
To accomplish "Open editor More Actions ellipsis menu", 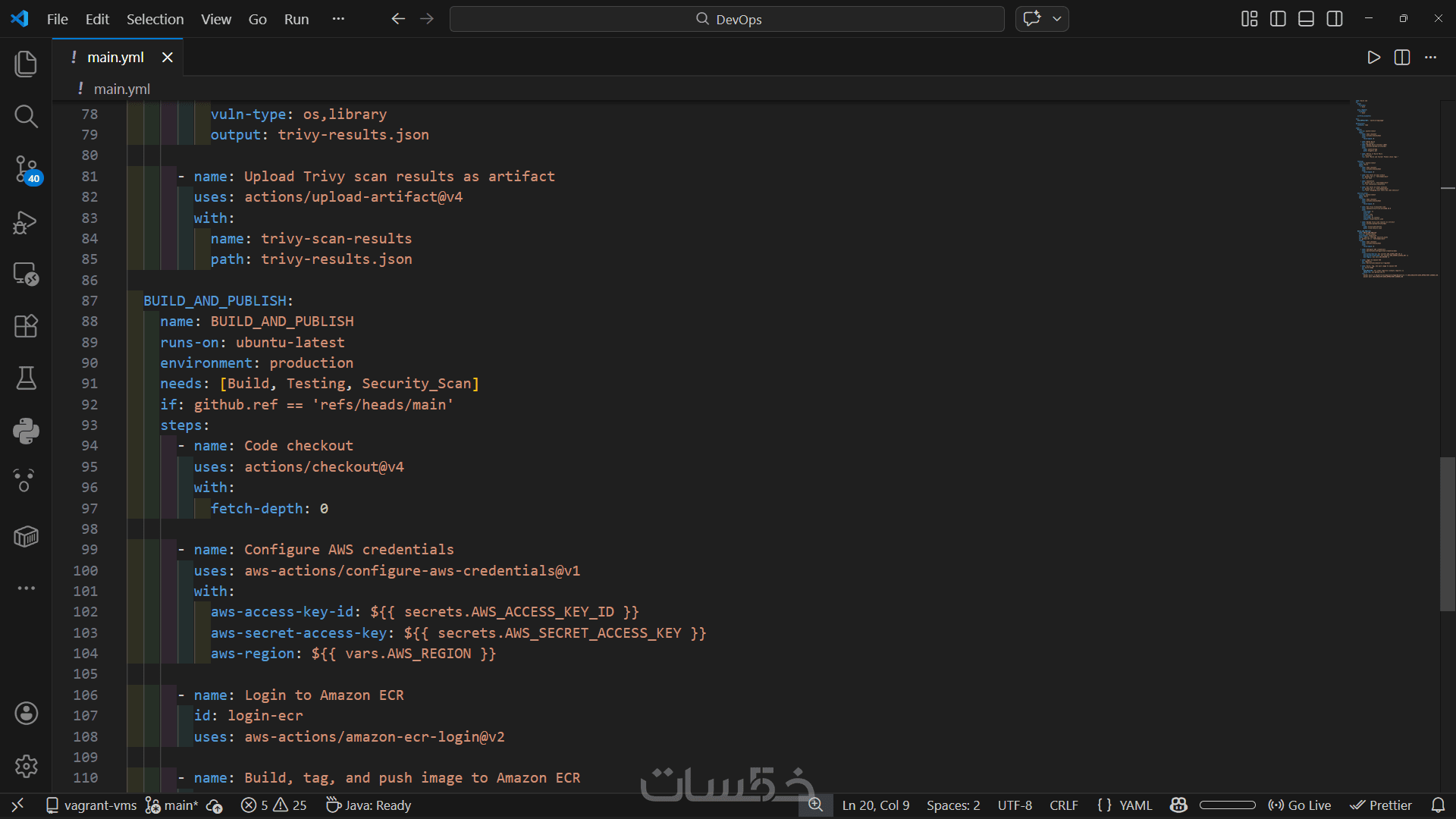I will [x=1430, y=58].
